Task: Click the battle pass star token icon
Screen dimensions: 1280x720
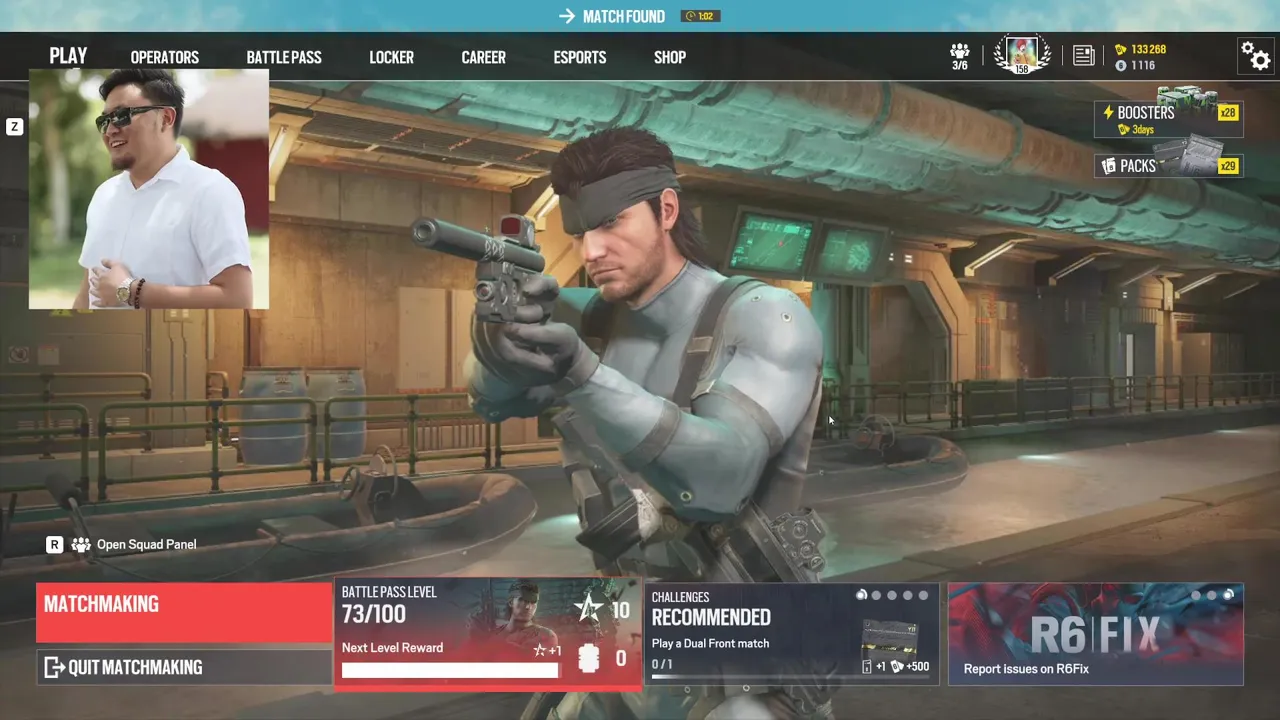Action: (589, 607)
